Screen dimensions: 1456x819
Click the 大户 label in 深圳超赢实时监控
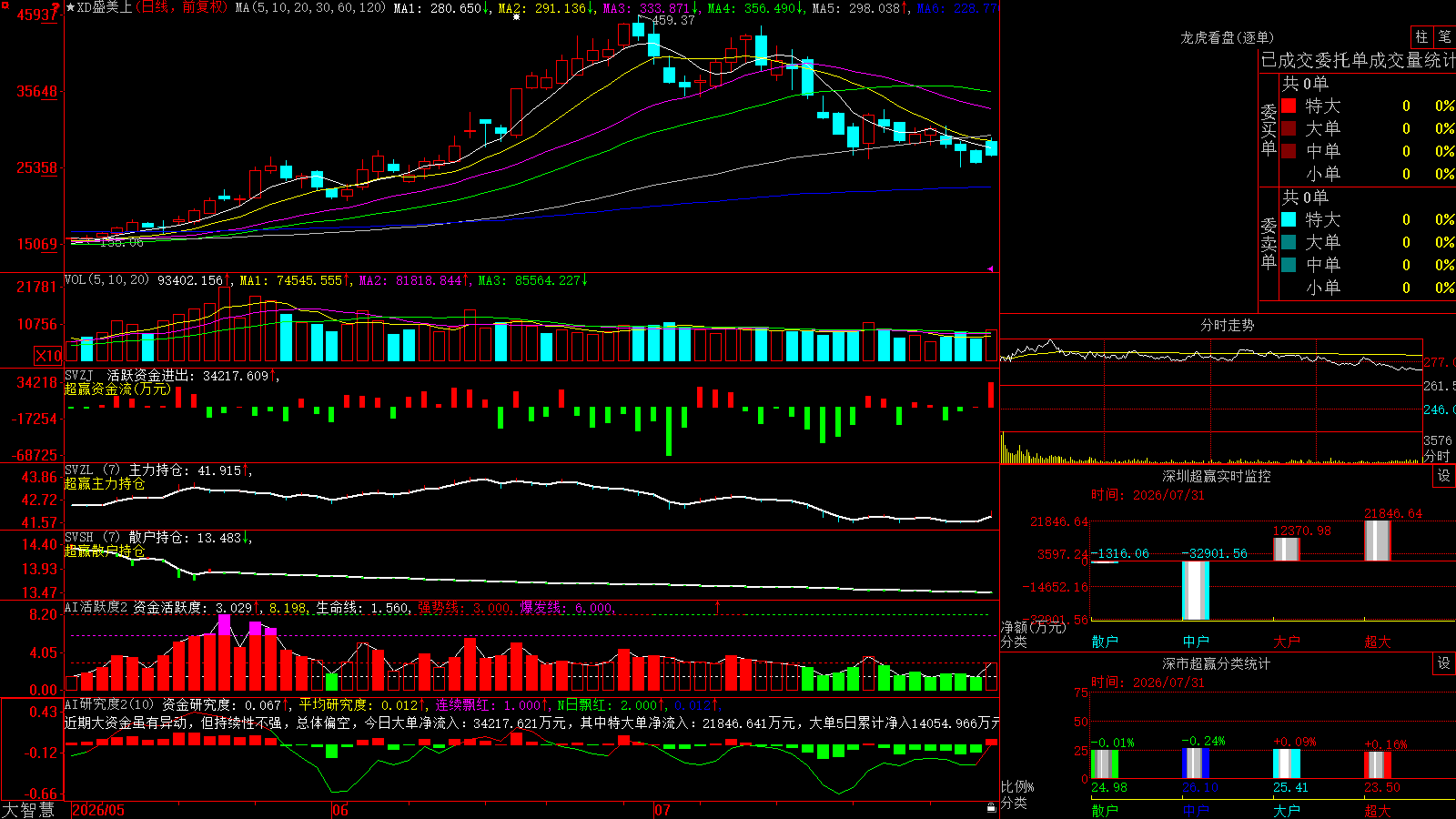1287,642
